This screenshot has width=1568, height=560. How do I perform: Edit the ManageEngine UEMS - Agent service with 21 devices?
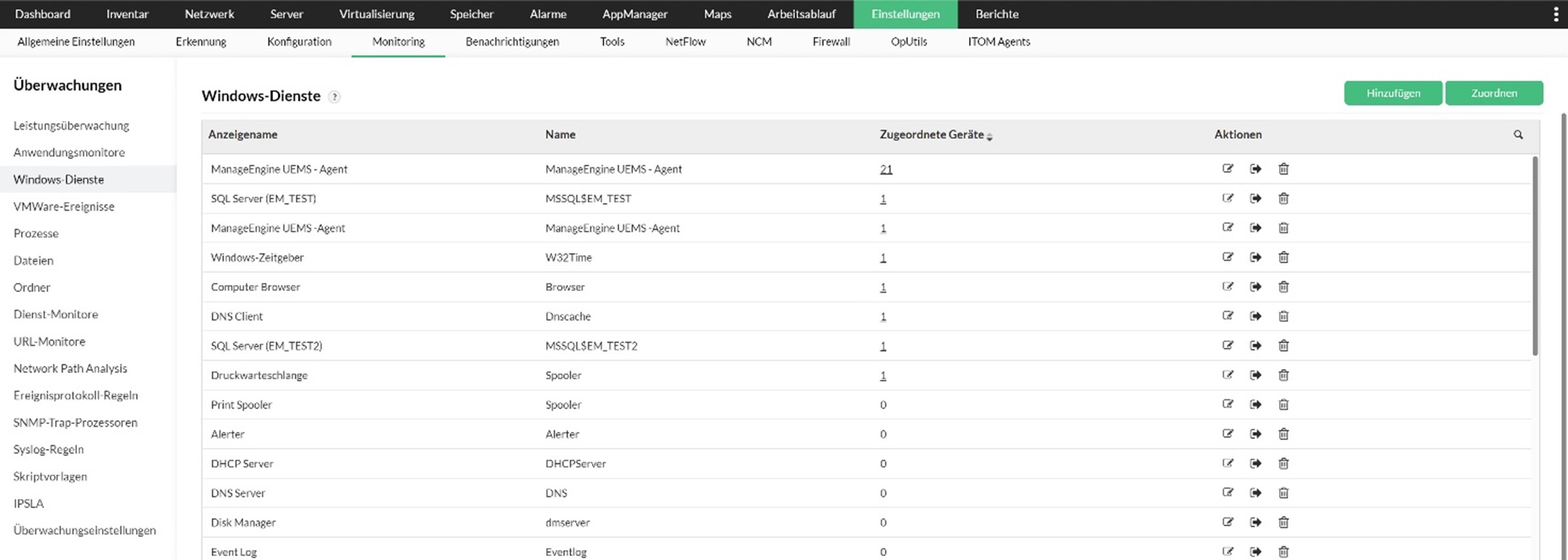1228,169
